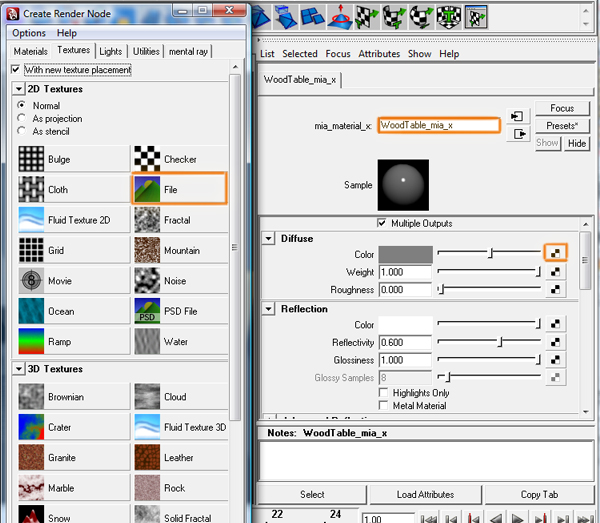The height and width of the screenshot is (523, 600).
Task: Switch to the Lights tab
Action: click(x=111, y=51)
